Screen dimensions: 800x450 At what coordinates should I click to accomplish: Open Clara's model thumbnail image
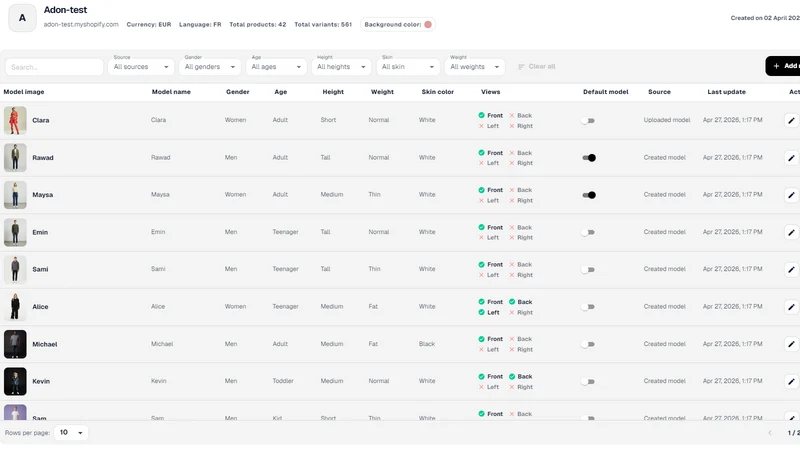[x=15, y=120]
